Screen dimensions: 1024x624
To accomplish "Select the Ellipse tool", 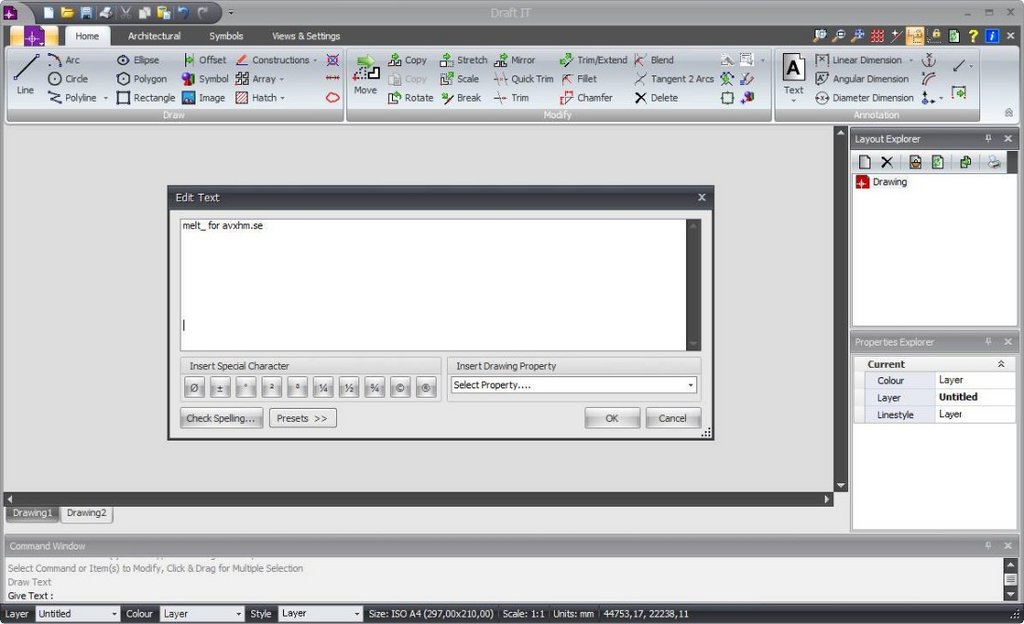I will click(x=138, y=60).
